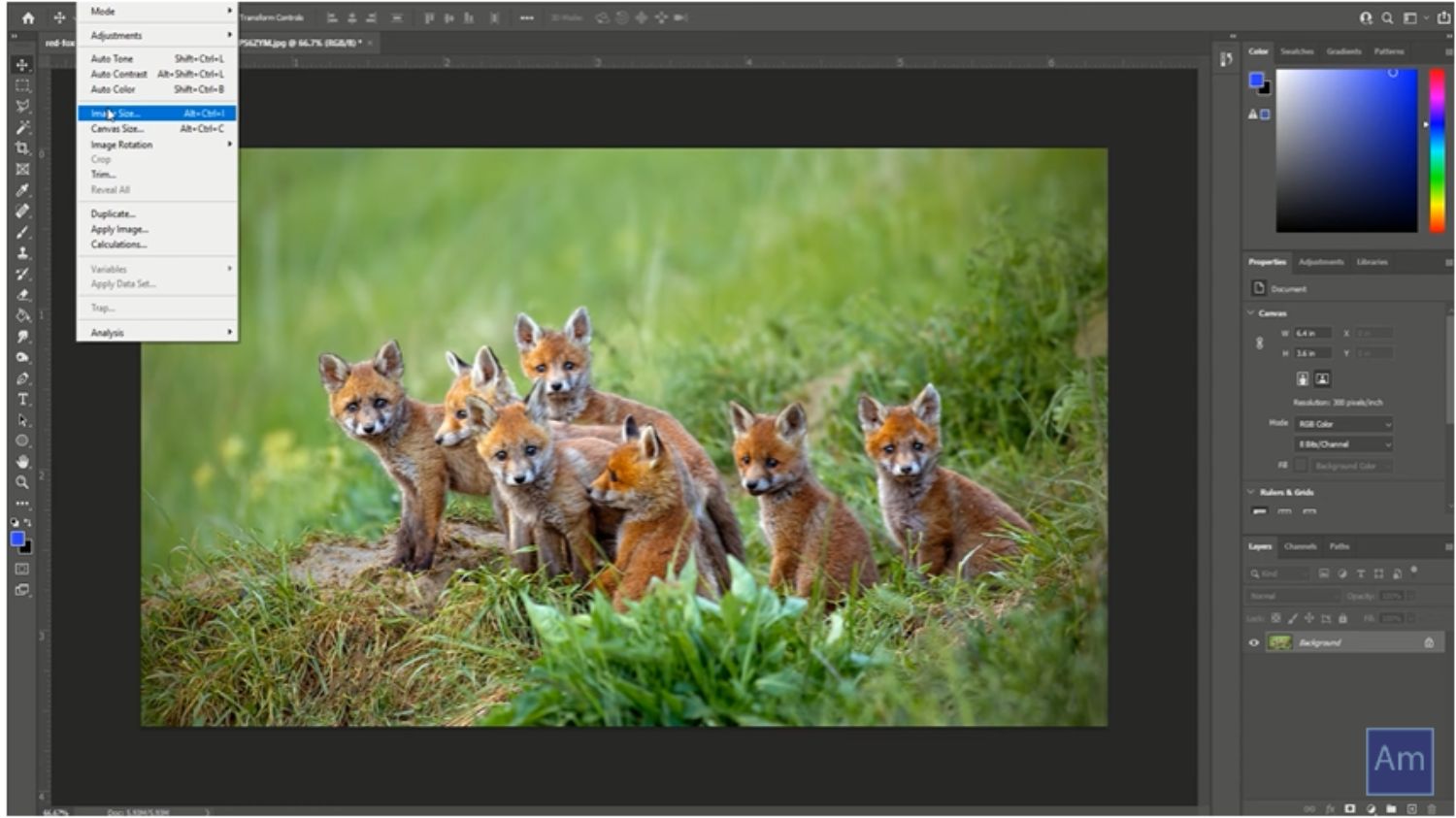Viewport: 1456px width, 818px height.
Task: Collapse the Rulers & Grids section
Action: [x=1251, y=492]
